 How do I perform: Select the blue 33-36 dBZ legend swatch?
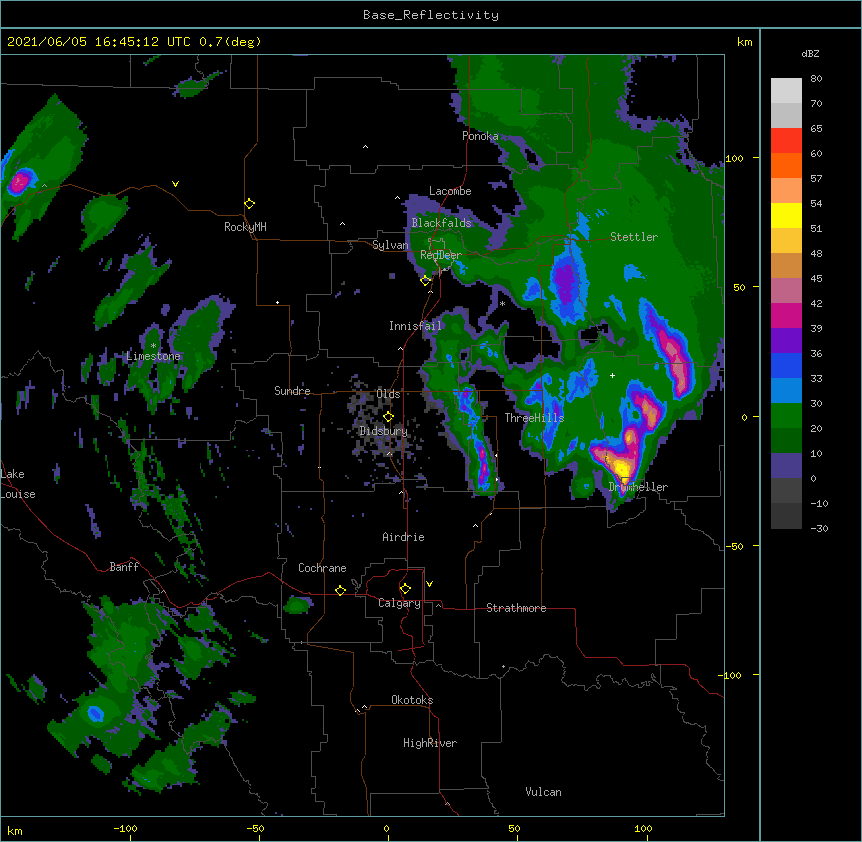pos(786,365)
